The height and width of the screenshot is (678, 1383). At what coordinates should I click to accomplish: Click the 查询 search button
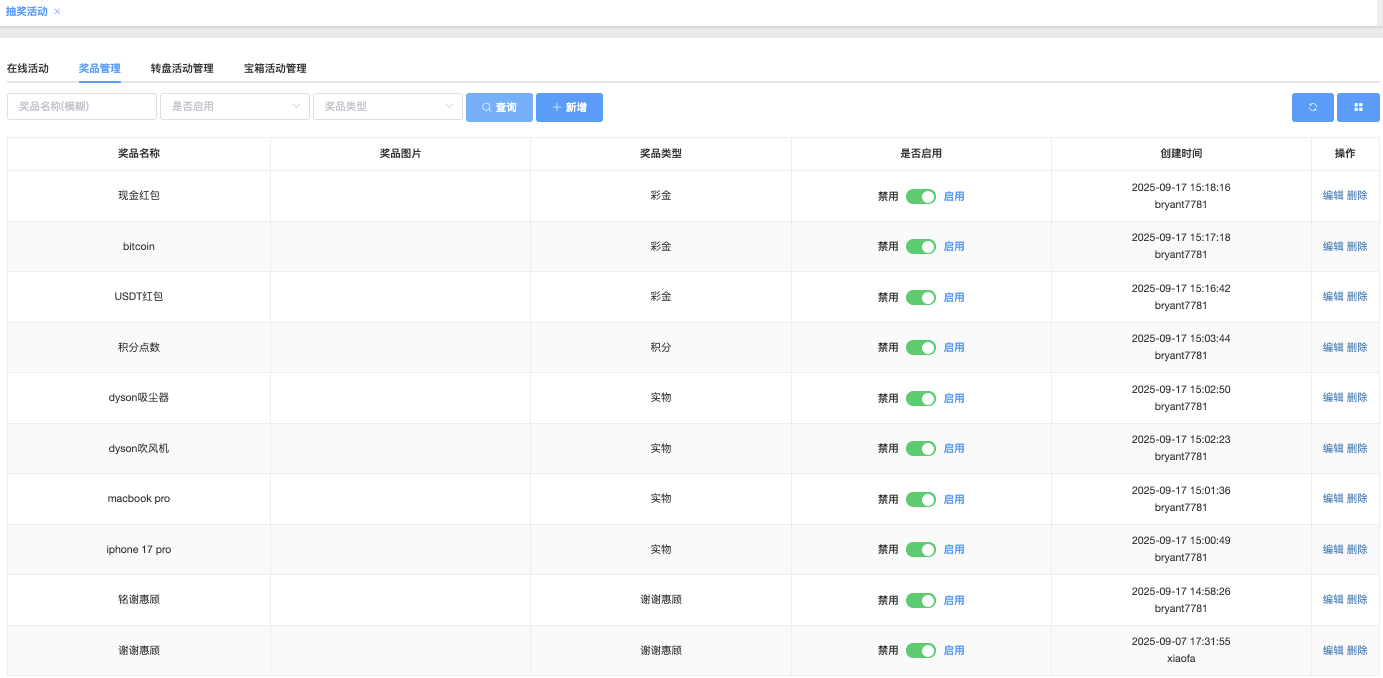pos(499,107)
